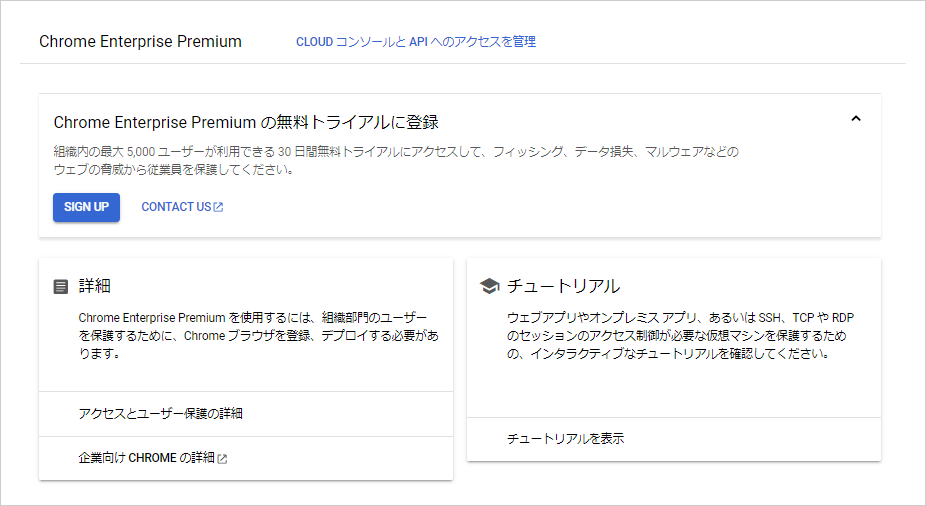
Task: Click the チュートリアル card heading
Action: [x=563, y=286]
